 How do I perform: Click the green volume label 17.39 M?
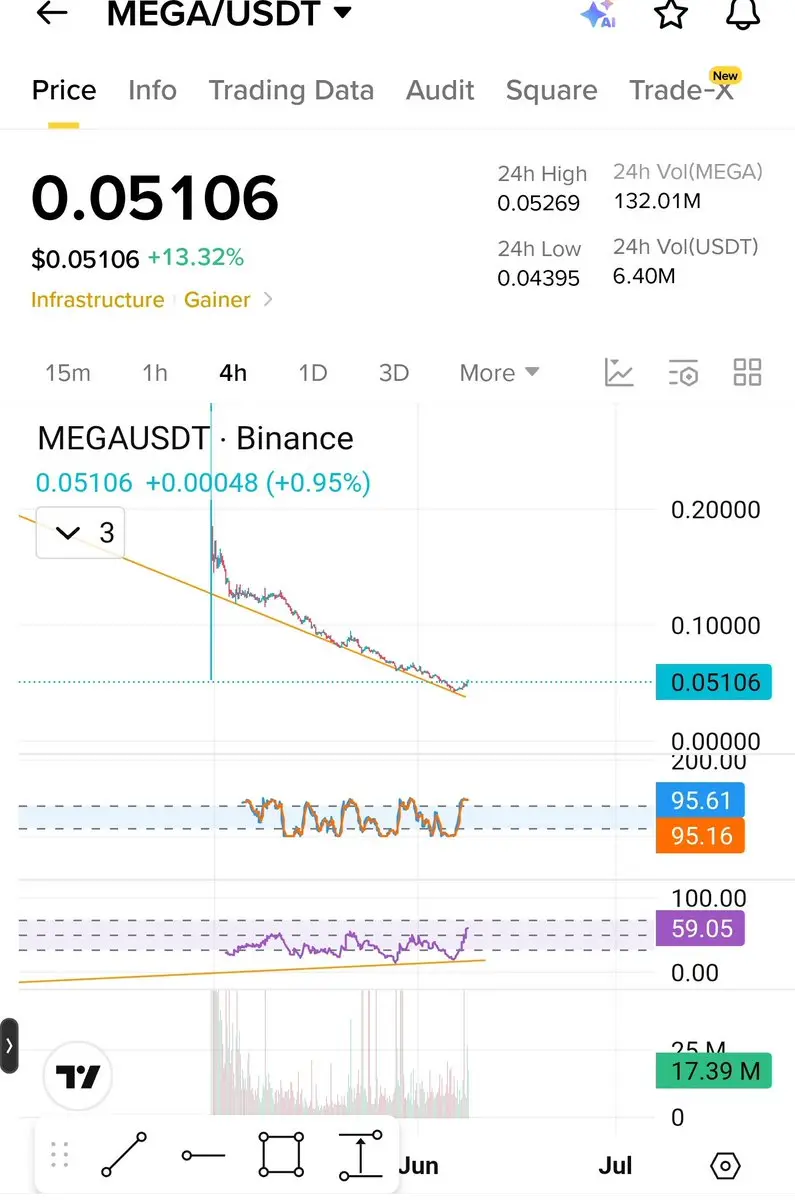click(x=714, y=1071)
